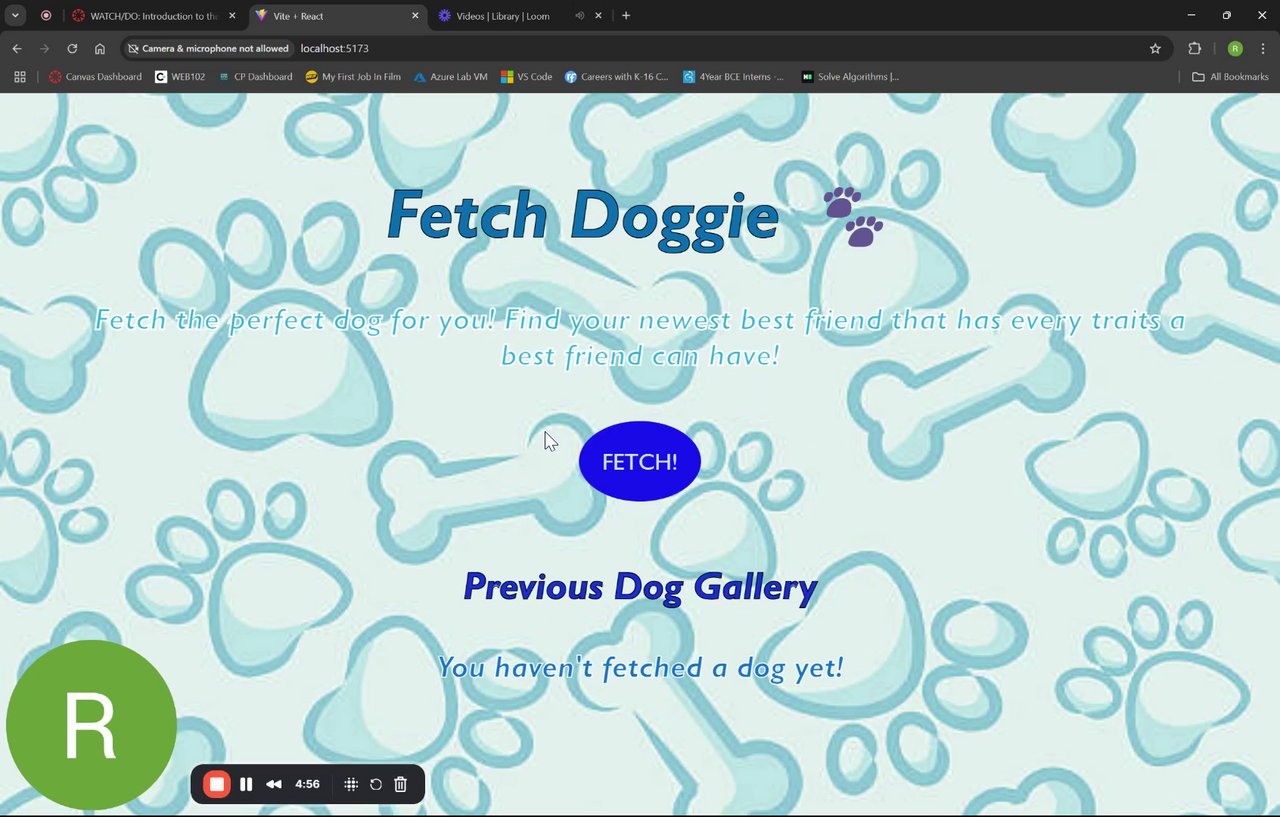
Task: Open the Azure Lab VM bookmark
Action: (450, 77)
